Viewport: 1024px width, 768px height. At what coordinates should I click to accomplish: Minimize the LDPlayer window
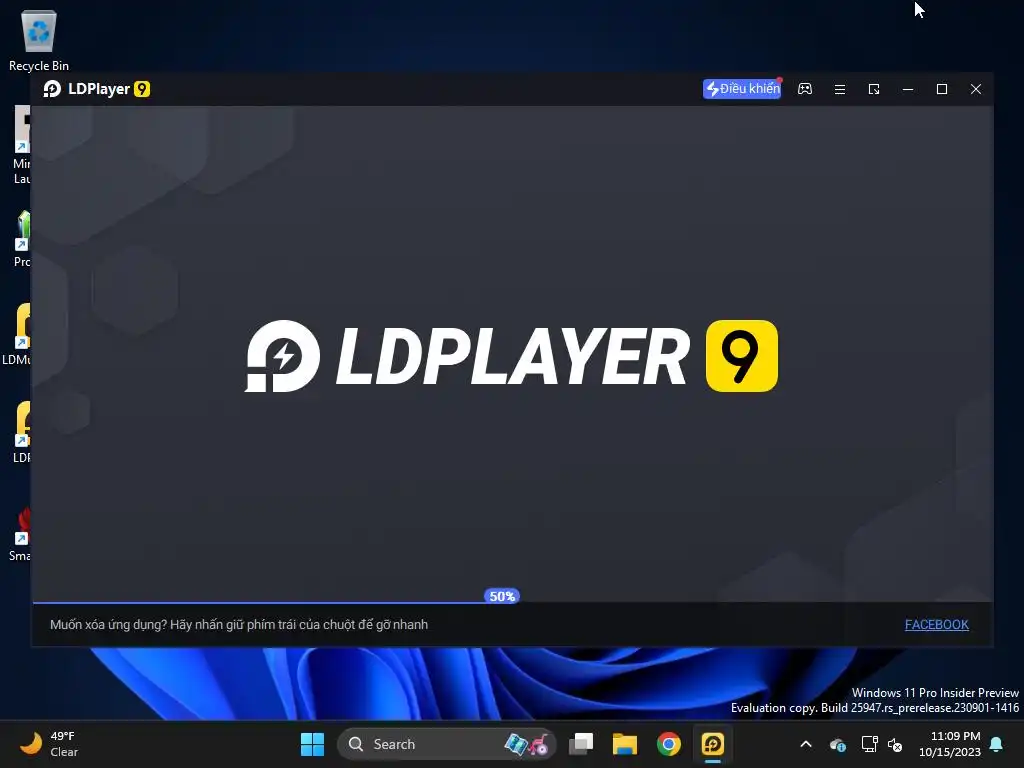[908, 89]
